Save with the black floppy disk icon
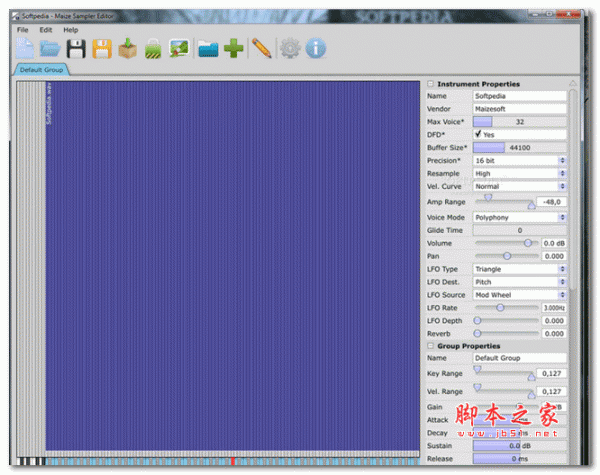 [76, 49]
